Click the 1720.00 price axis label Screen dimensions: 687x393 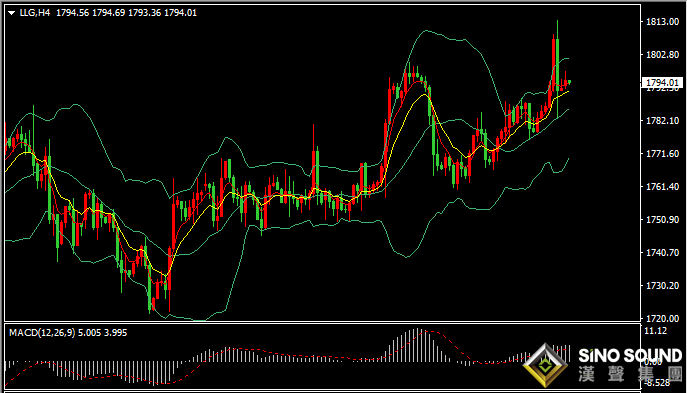662,319
